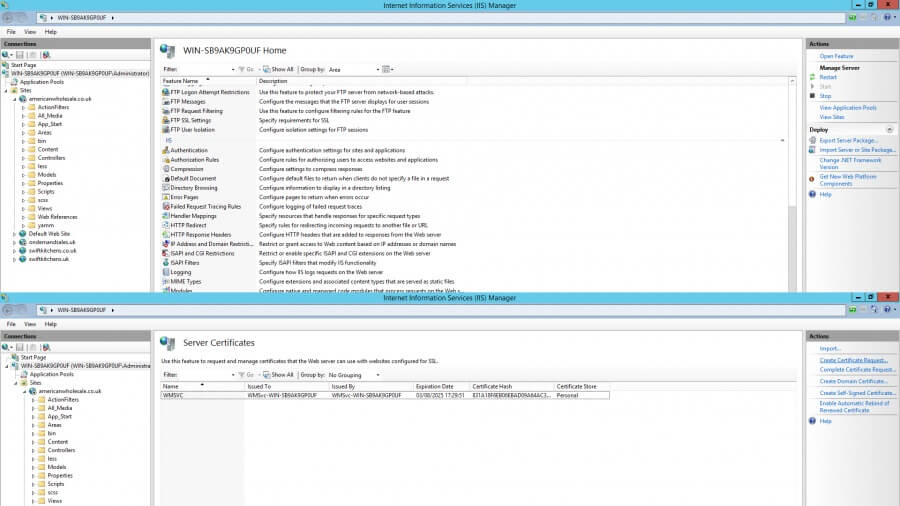Click View Application Pools link

848,108
